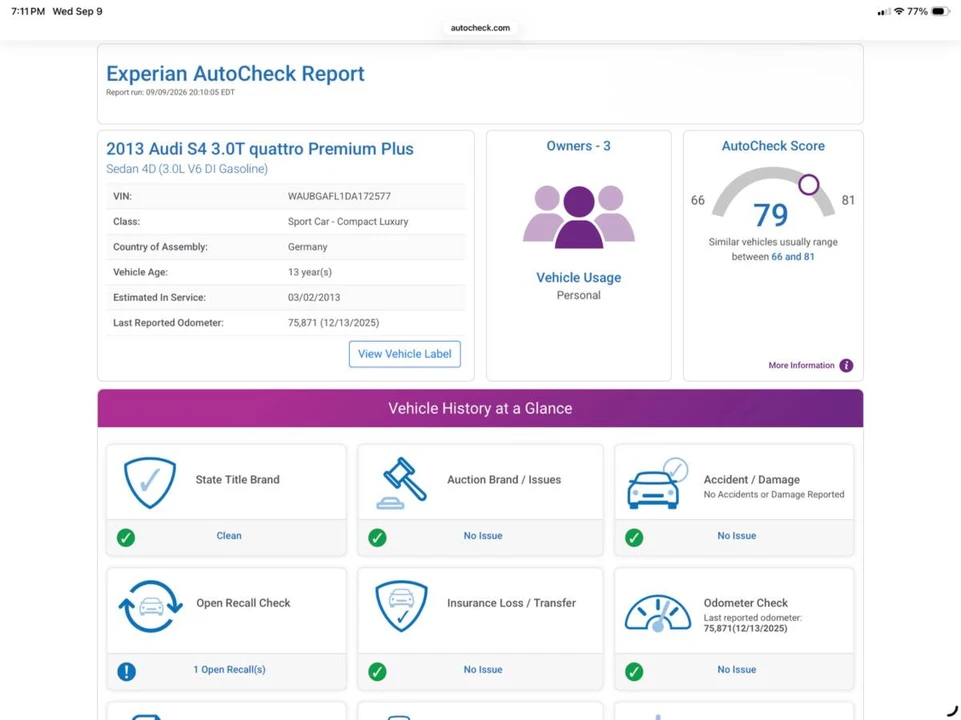Click the Odometer Check gauge icon
Viewport: 961px width, 720px height.
point(658,613)
